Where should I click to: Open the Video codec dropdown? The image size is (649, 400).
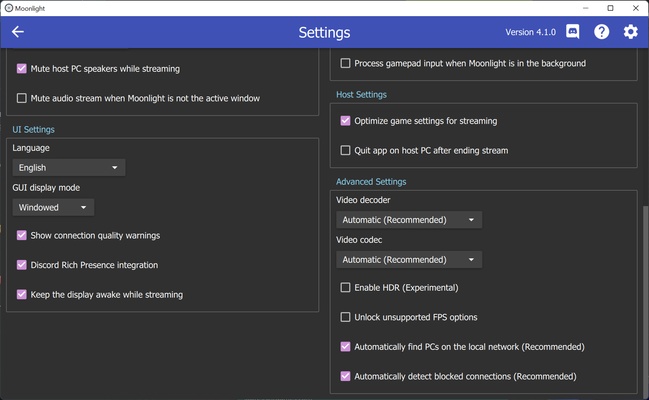point(408,260)
